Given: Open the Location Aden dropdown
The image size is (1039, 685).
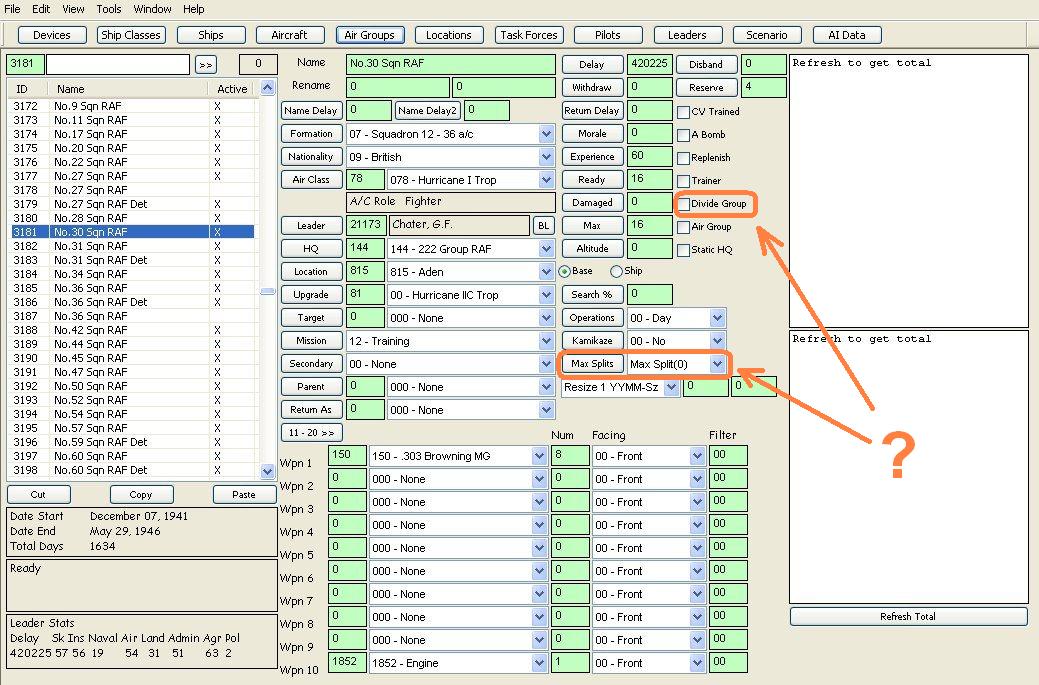Looking at the screenshot, I should click(546, 272).
